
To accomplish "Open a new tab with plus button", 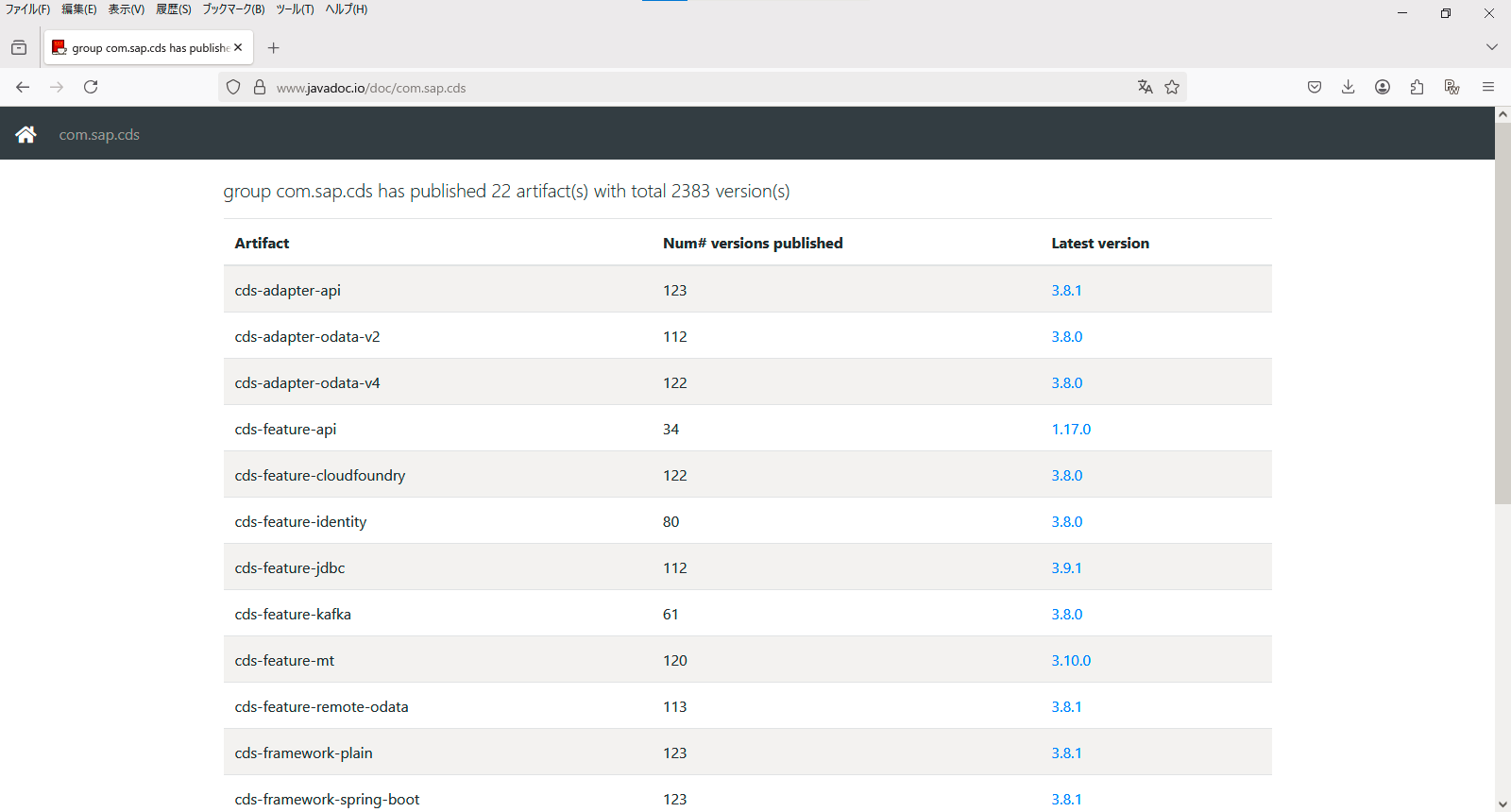I will point(274,47).
